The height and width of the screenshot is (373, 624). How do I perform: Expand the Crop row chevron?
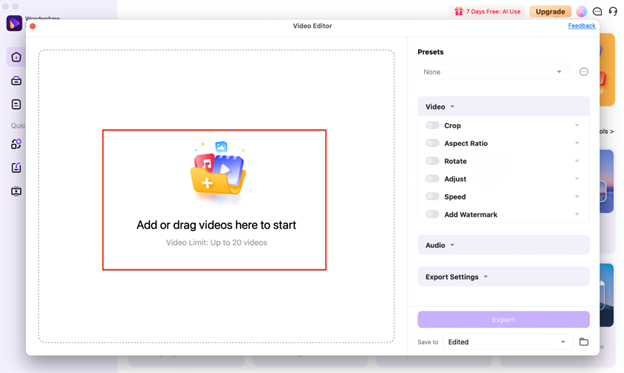[x=577, y=125]
